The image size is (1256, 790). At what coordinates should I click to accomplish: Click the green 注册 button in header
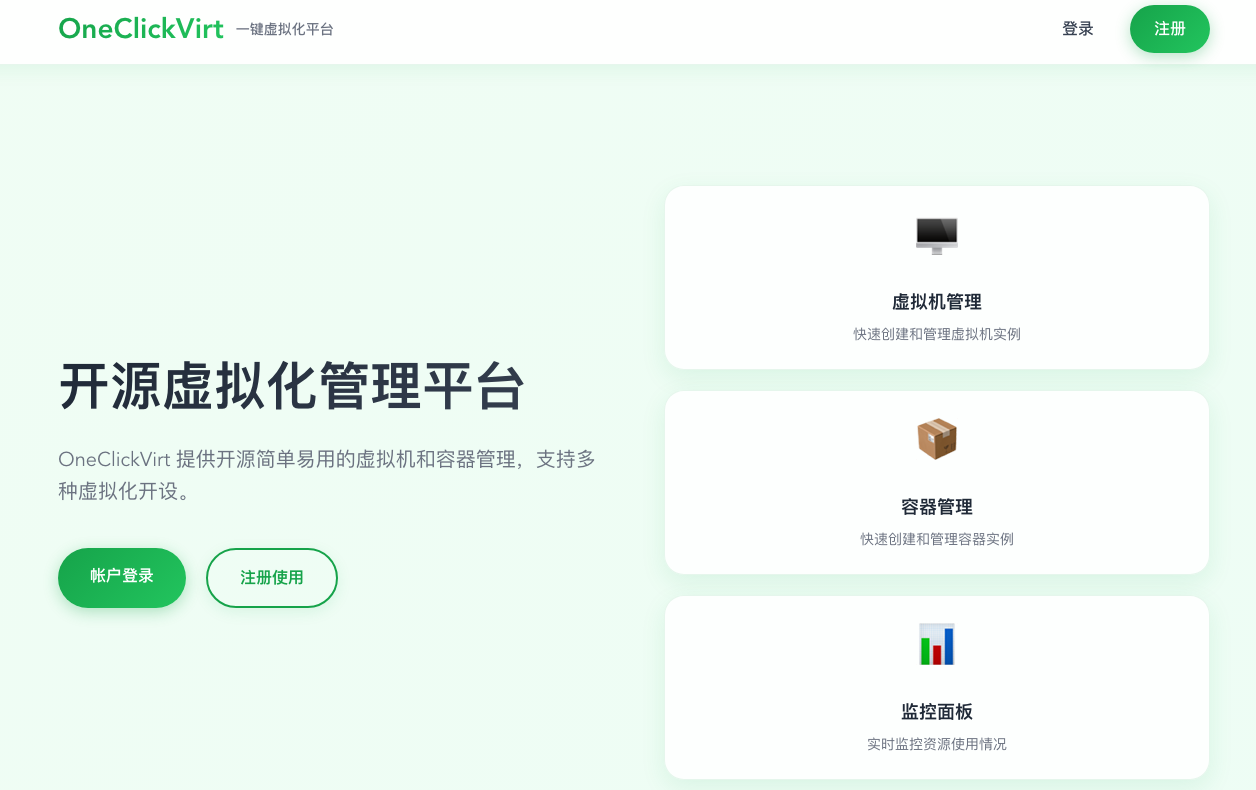(1170, 29)
